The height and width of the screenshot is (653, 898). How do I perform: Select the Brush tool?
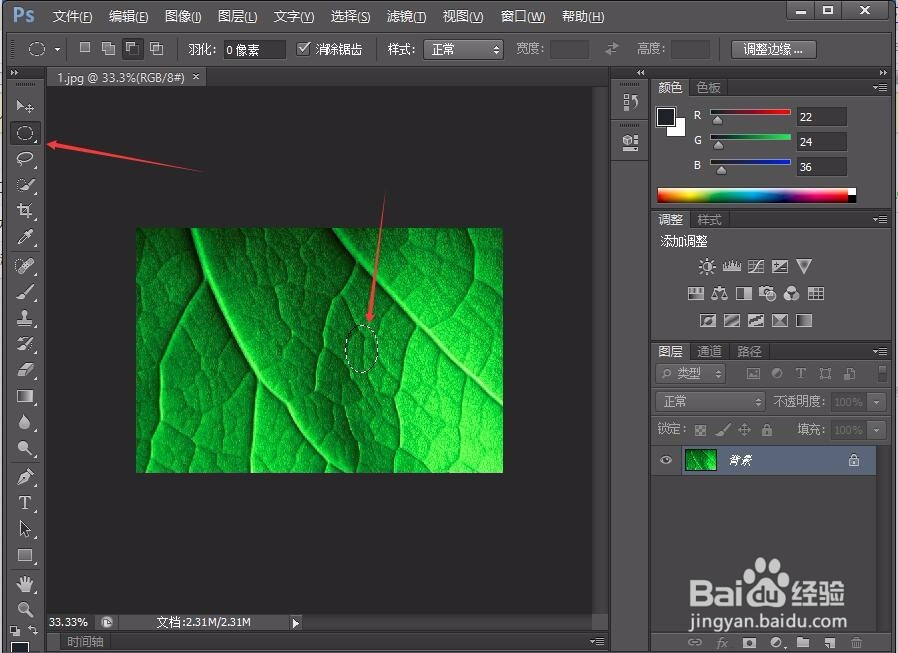tap(25, 292)
